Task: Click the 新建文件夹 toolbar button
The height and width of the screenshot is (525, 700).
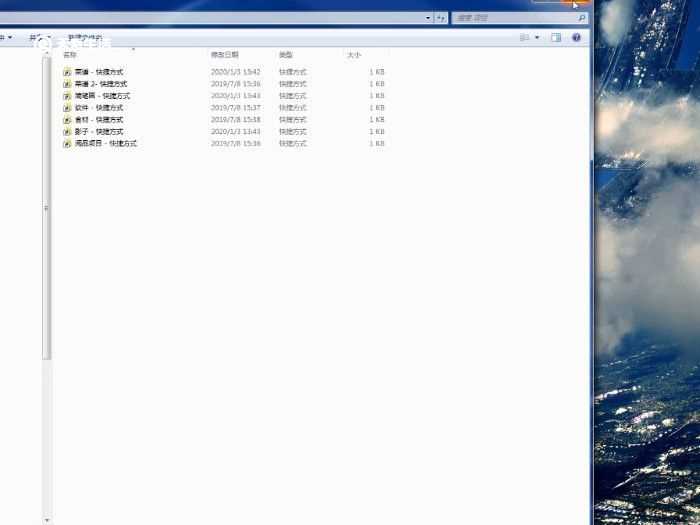Action: pos(85,38)
